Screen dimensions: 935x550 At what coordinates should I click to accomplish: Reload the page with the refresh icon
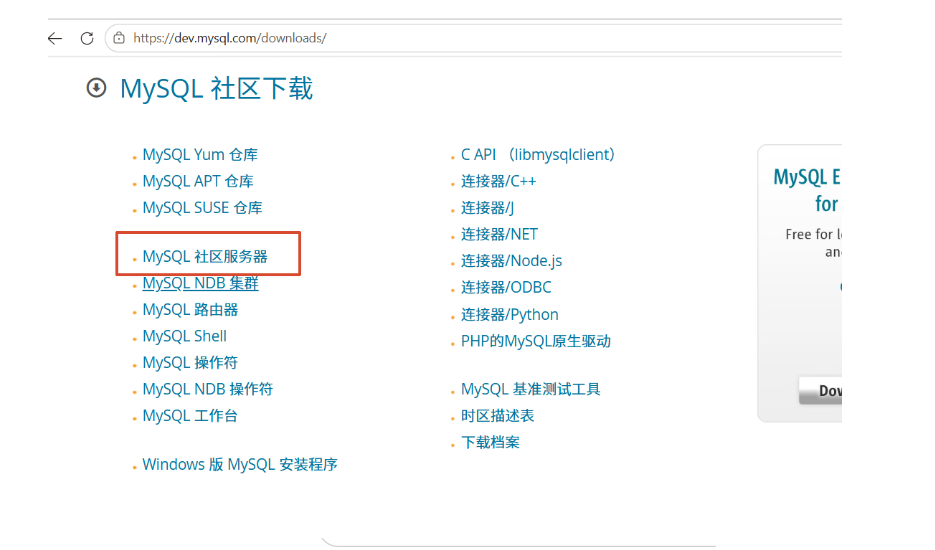pyautogui.click(x=87, y=39)
